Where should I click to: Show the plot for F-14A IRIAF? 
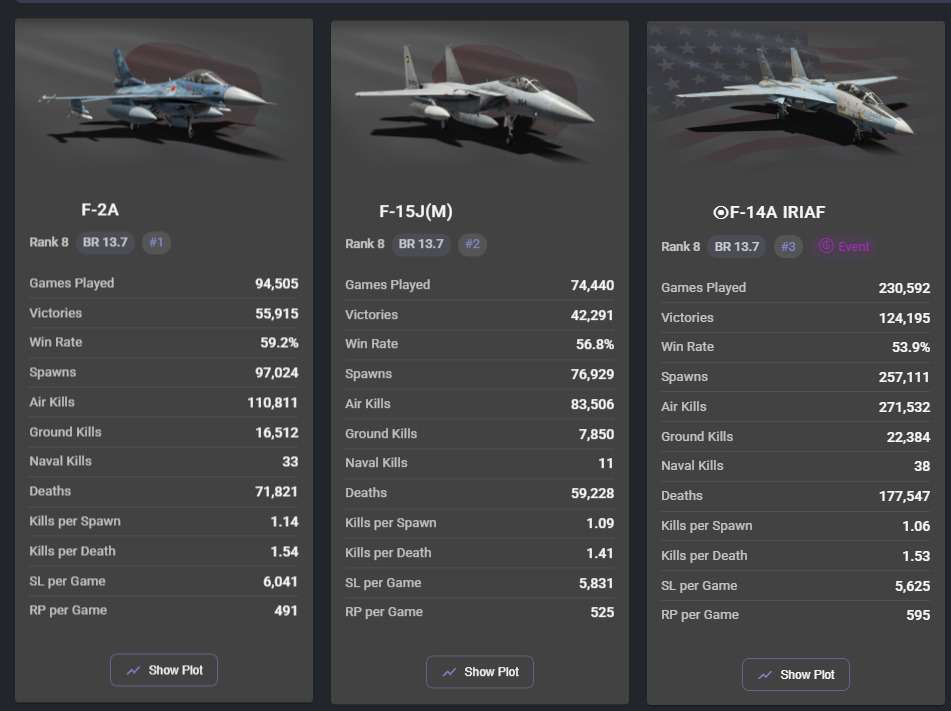point(796,674)
